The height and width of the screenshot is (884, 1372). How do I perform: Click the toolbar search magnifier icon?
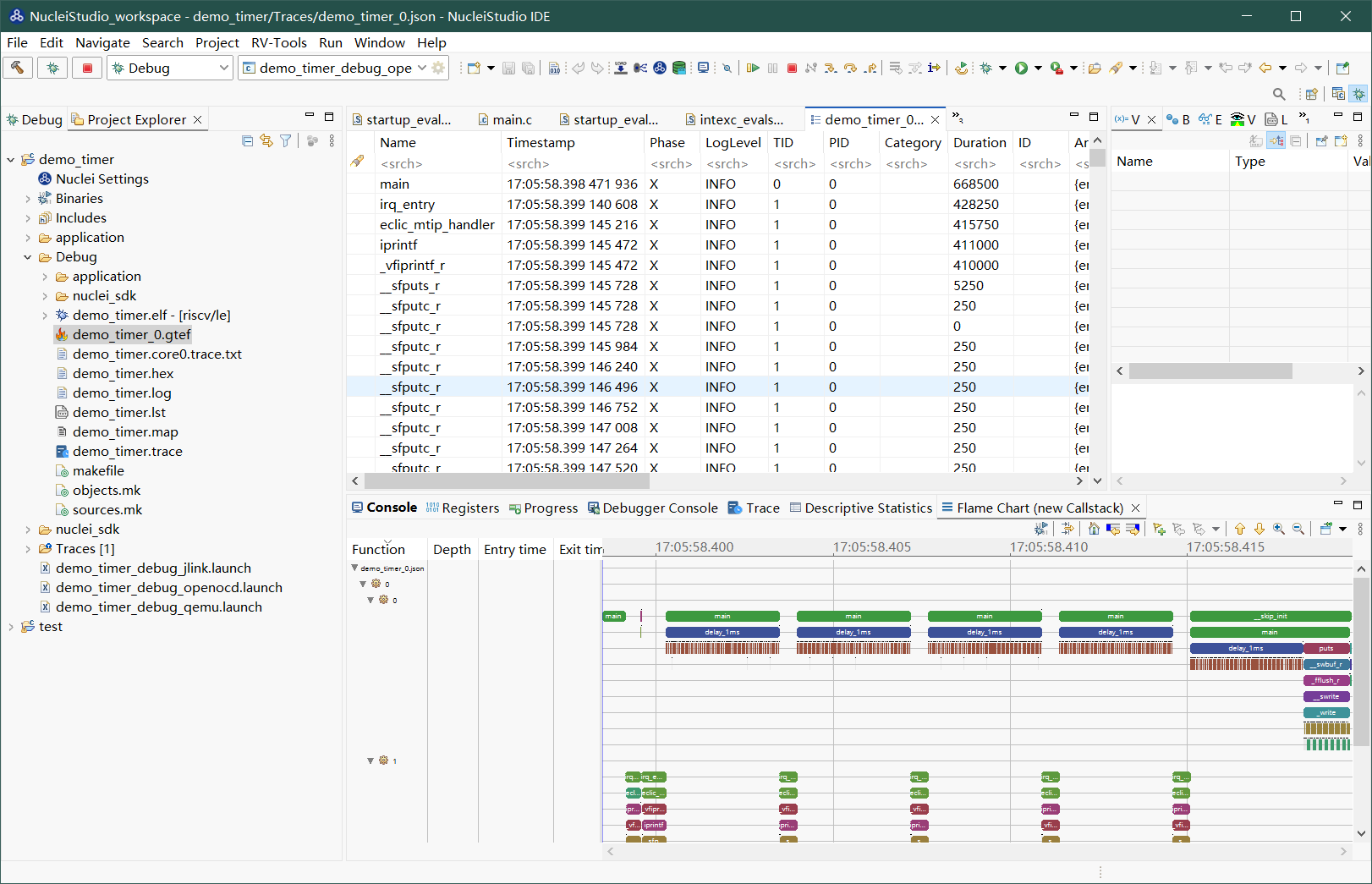[x=1279, y=94]
